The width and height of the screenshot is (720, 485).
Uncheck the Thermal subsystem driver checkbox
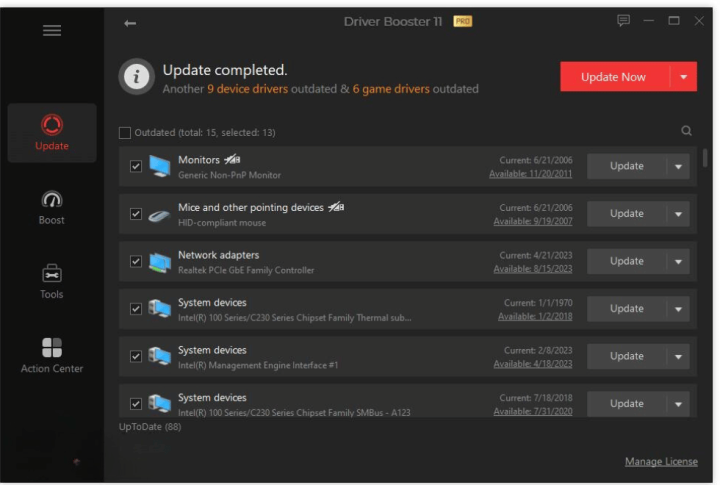click(136, 309)
